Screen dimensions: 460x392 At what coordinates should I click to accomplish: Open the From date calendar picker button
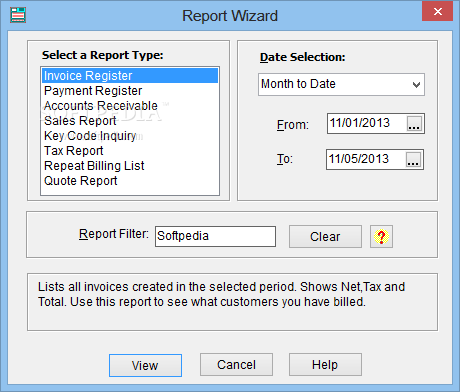(x=414, y=124)
